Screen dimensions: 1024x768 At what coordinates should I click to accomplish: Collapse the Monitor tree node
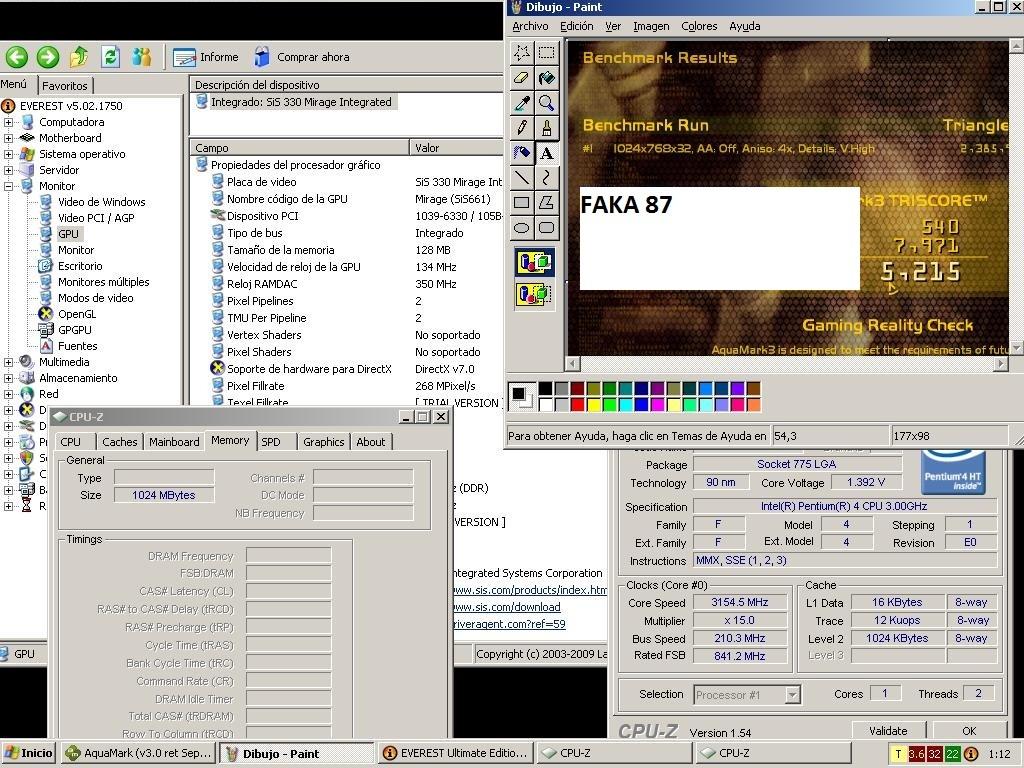8,186
